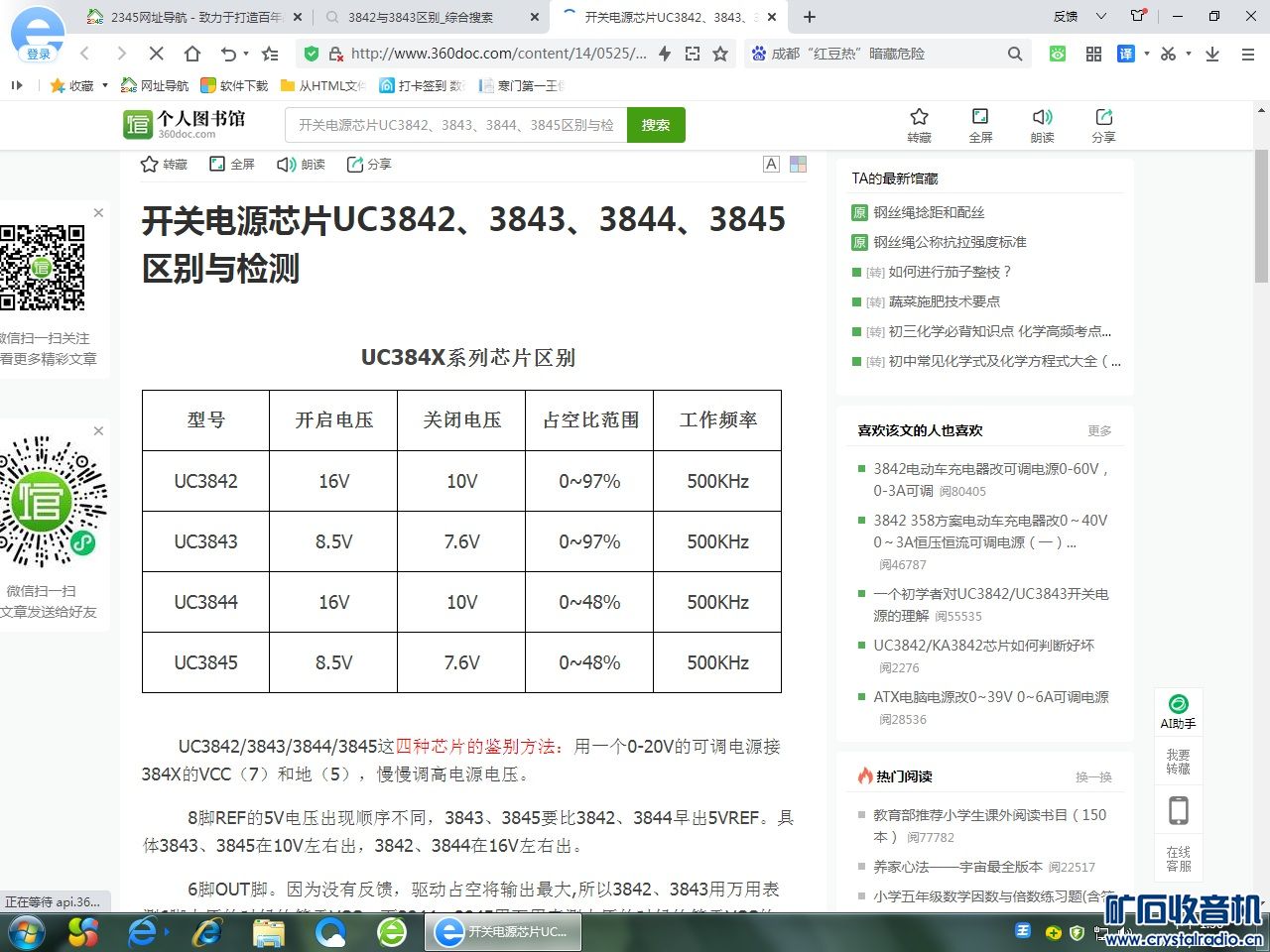Toggle 全屏 fullscreen in the site header

pos(980,125)
